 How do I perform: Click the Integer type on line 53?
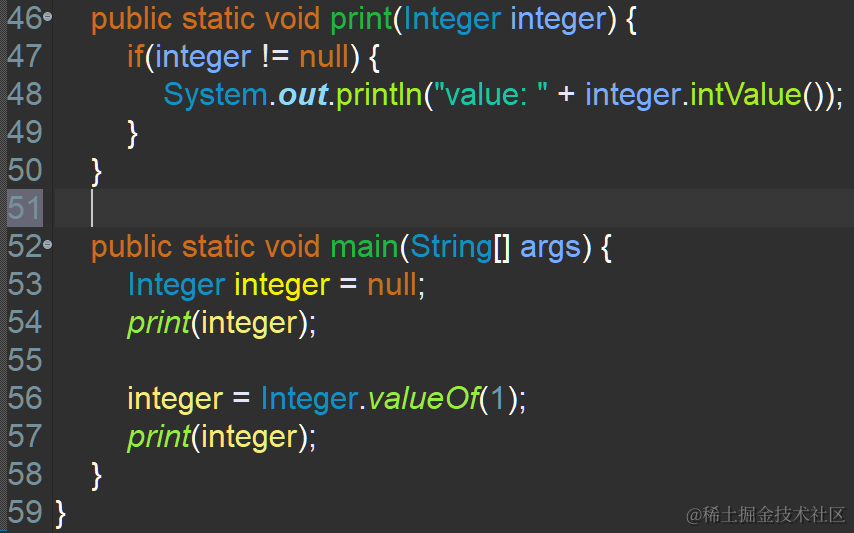click(176, 285)
